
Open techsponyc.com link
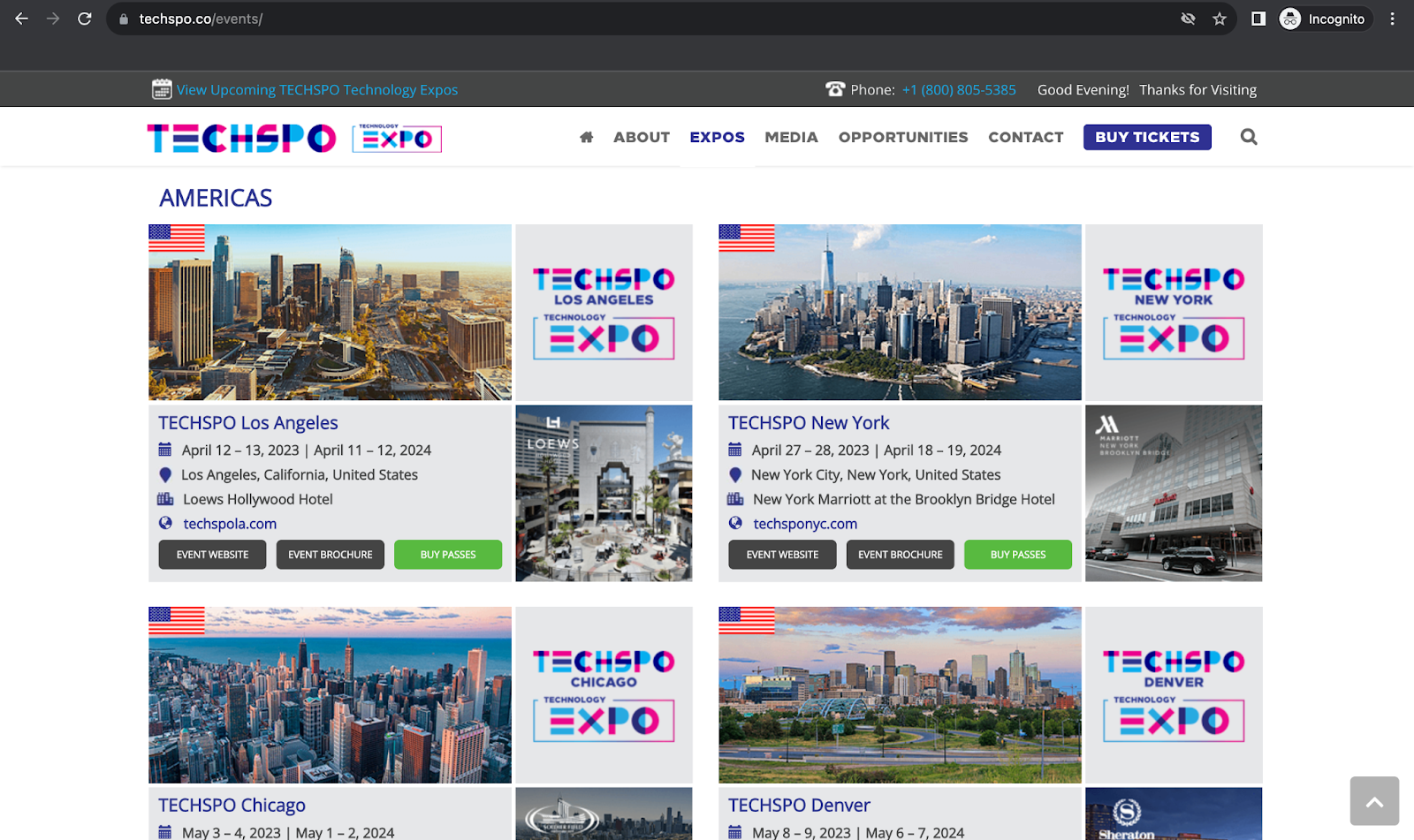[x=805, y=524]
